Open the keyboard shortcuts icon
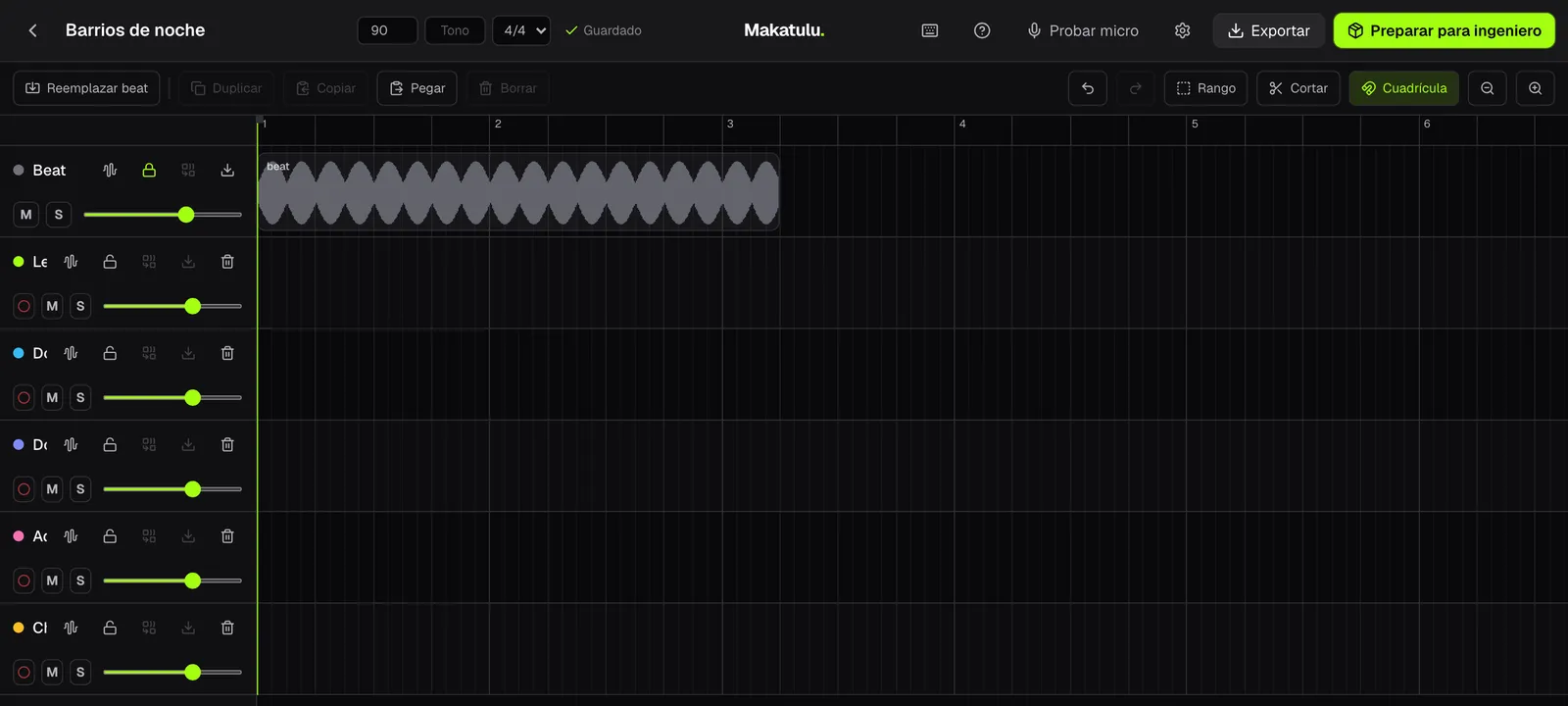Screen dimensions: 1568x706 click(930, 30)
